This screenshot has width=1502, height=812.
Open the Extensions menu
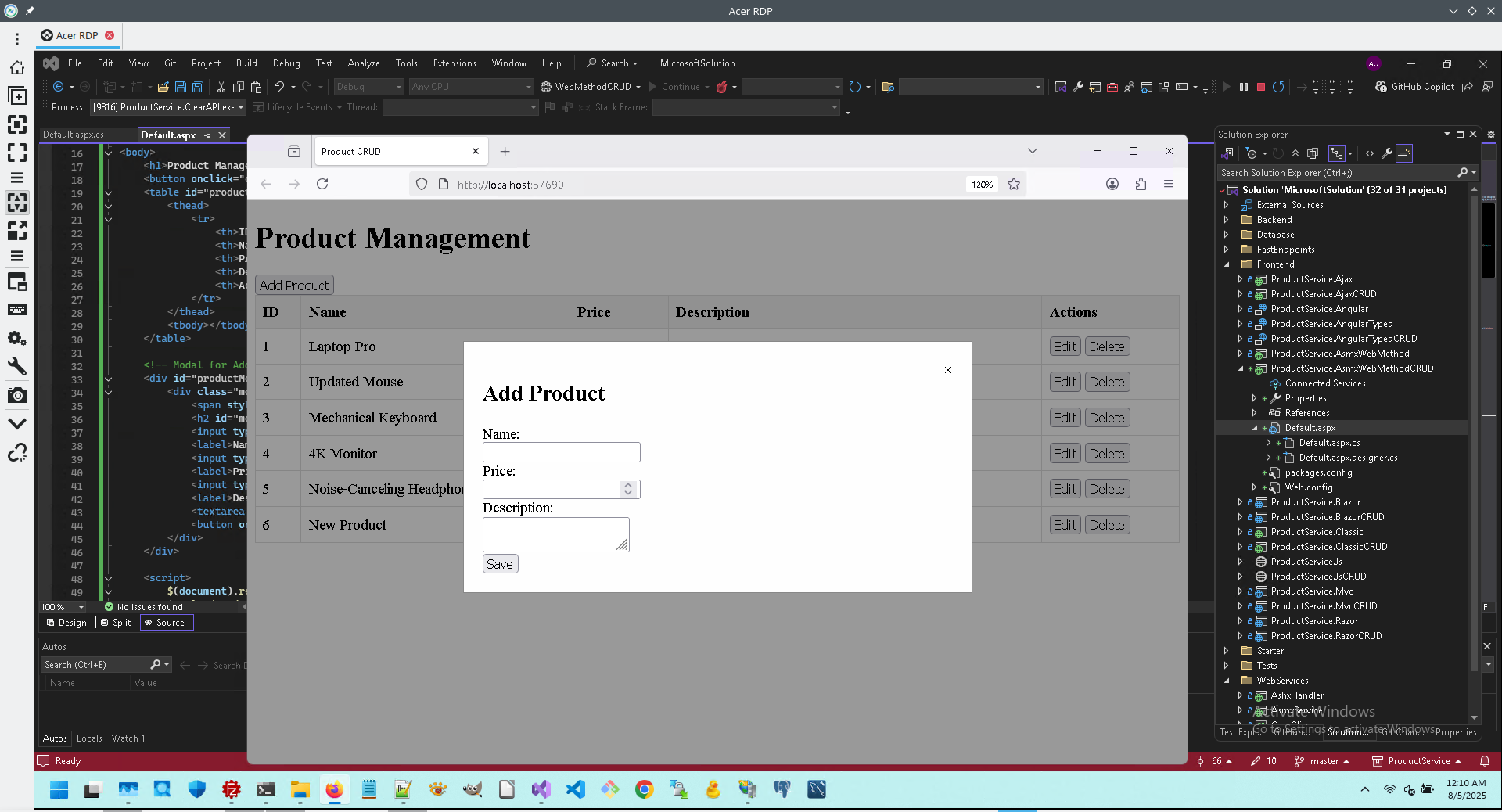(x=455, y=63)
